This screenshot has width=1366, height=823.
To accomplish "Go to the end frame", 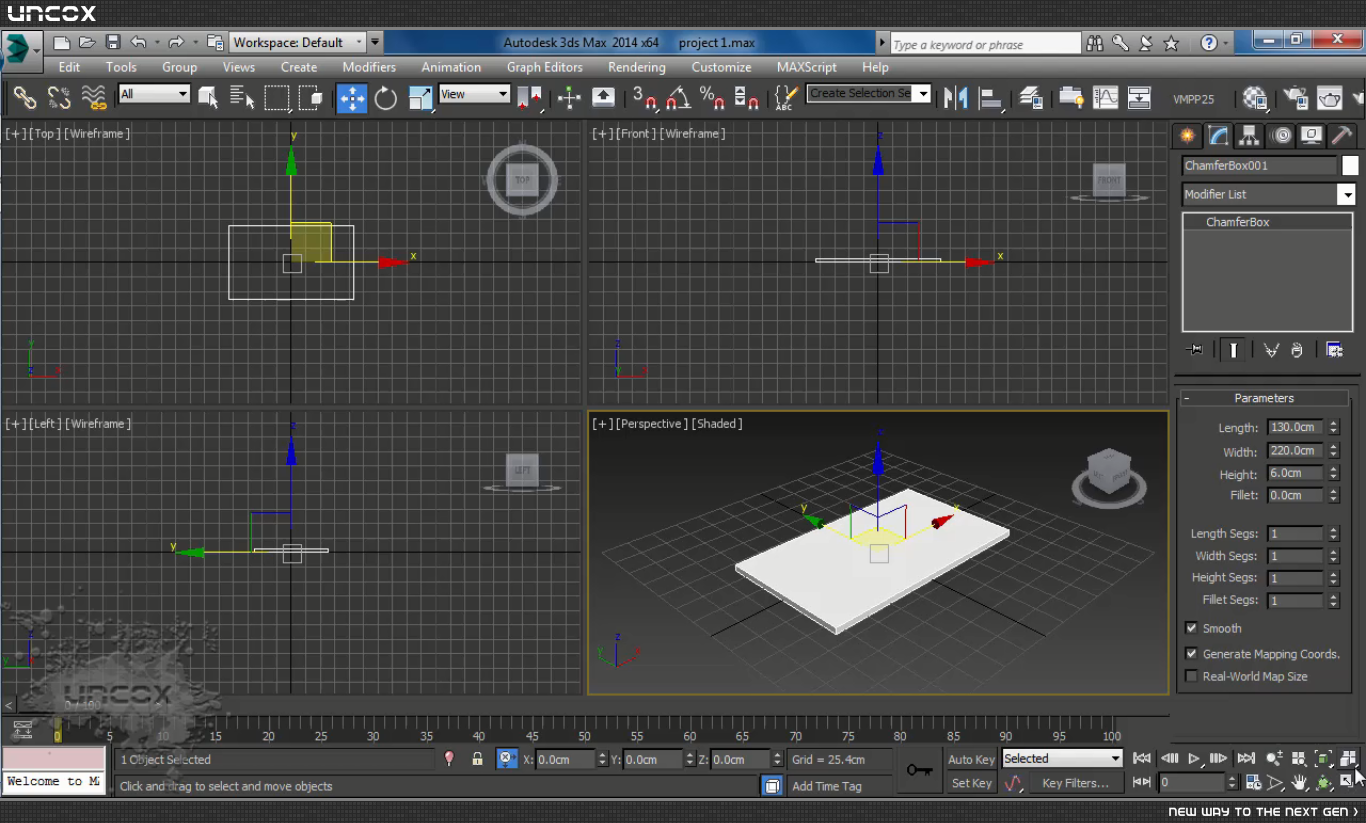I will 1246,759.
